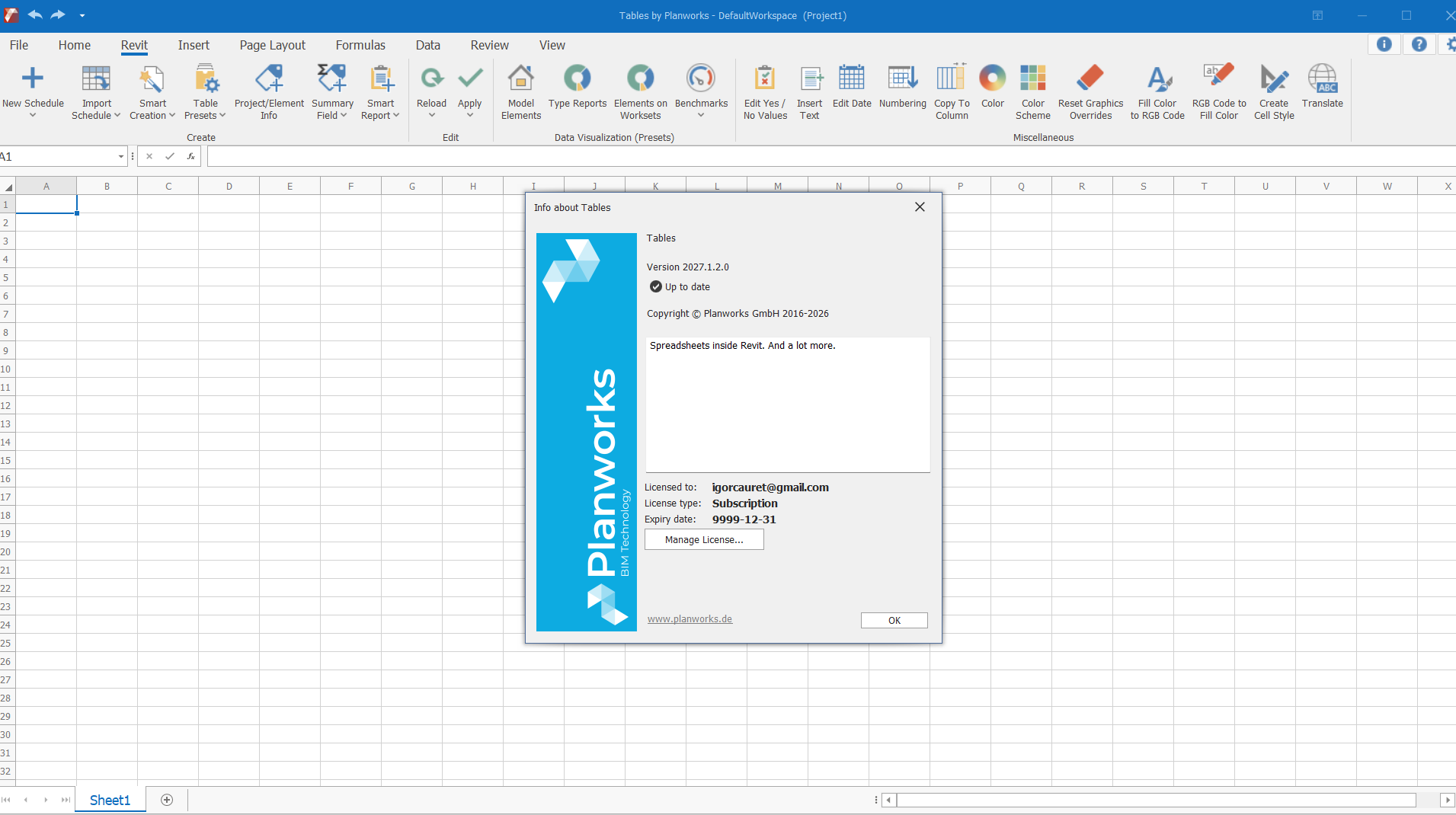Close the Info about Tables dialog
This screenshot has width=1456, height=815.
[920, 207]
